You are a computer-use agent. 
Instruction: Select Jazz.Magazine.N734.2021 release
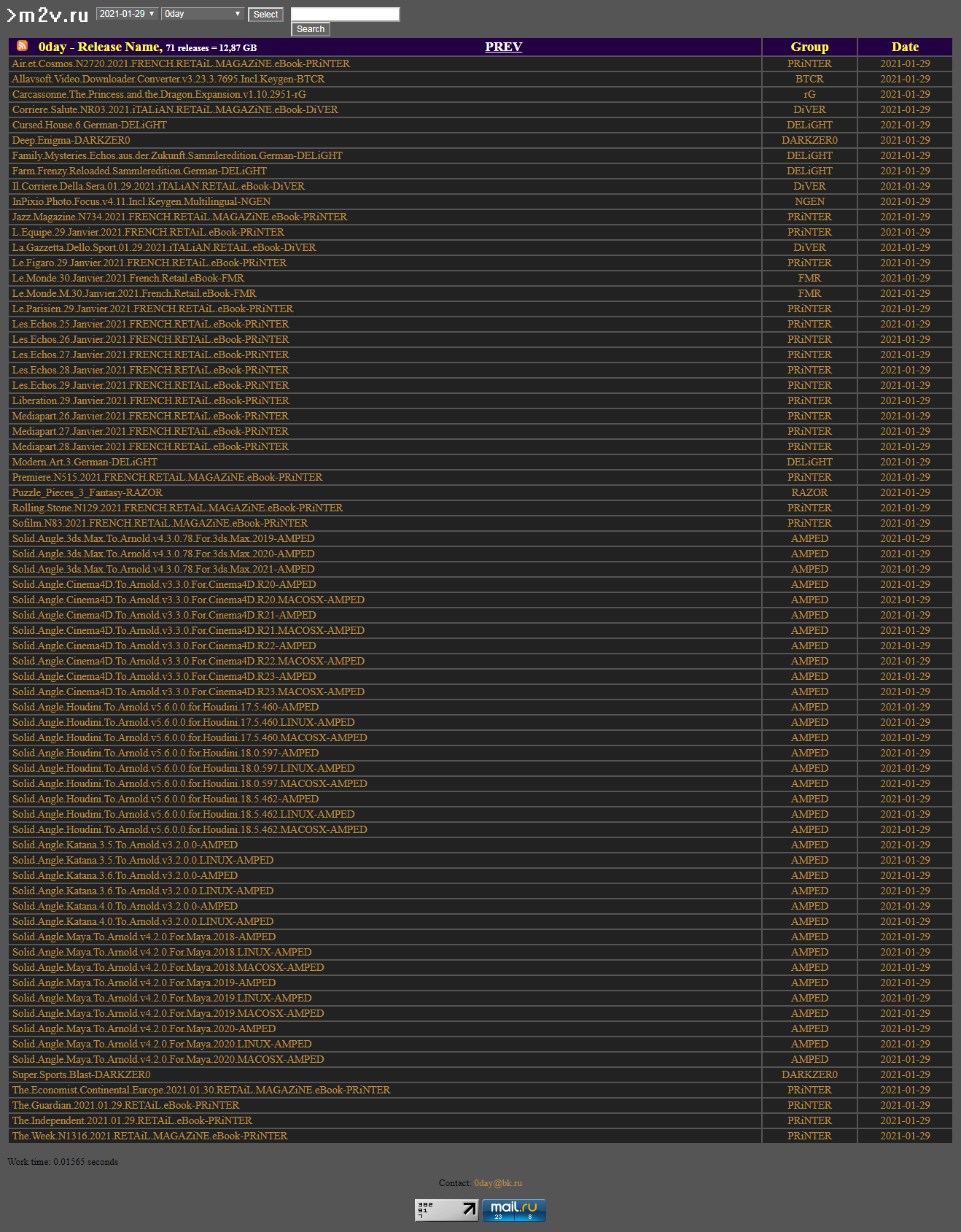coord(179,217)
